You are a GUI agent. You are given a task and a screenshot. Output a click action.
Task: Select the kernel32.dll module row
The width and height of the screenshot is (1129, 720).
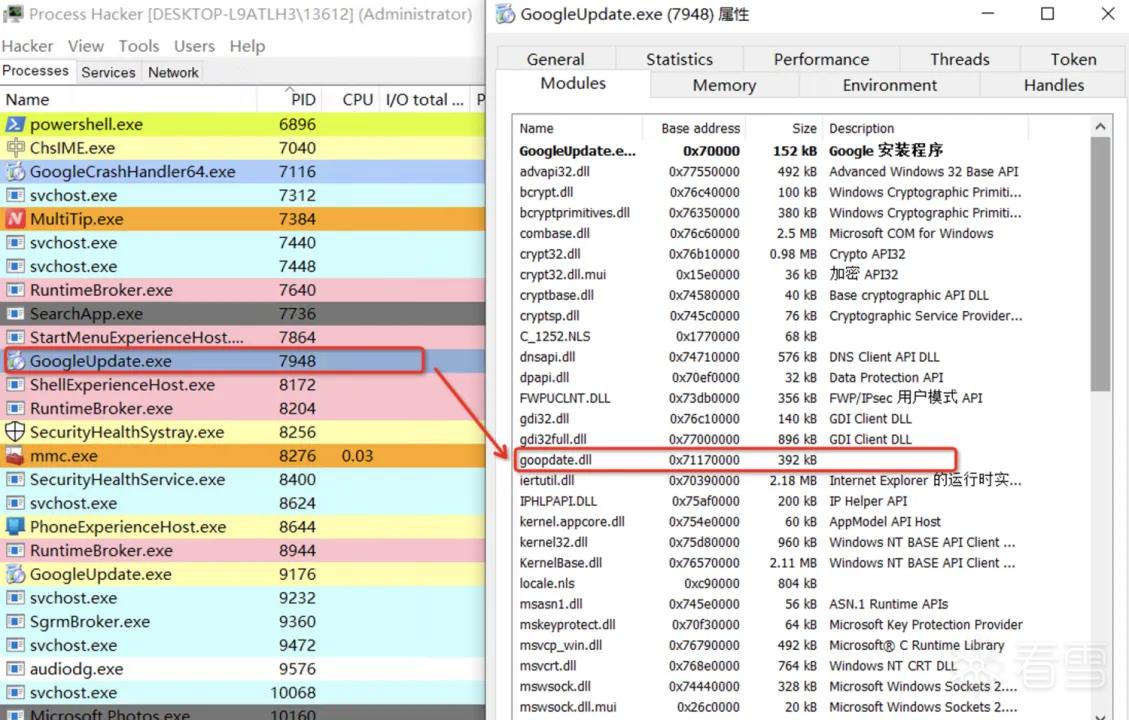pos(768,542)
